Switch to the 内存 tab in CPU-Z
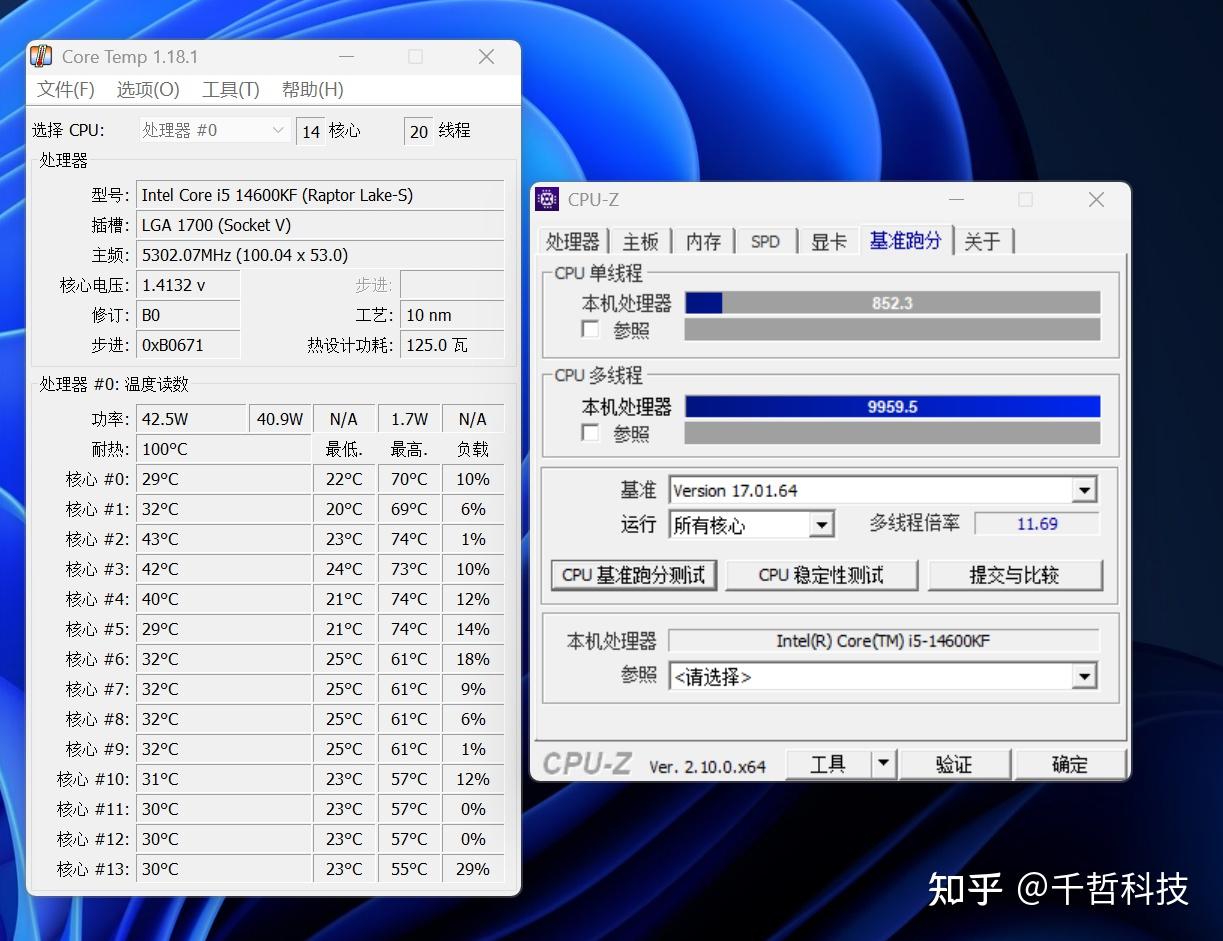 (x=704, y=241)
